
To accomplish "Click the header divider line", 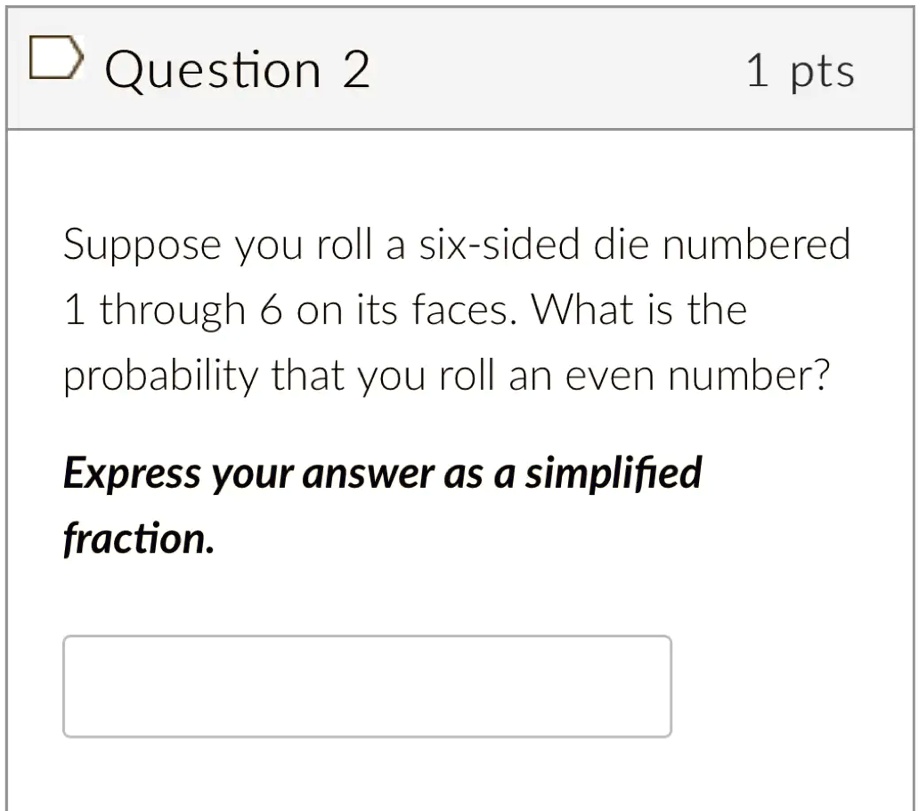I will [460, 127].
